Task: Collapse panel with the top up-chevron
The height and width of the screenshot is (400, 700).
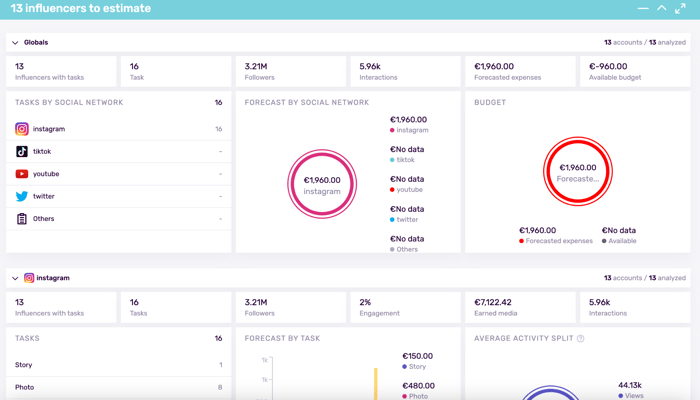Action: click(x=661, y=8)
